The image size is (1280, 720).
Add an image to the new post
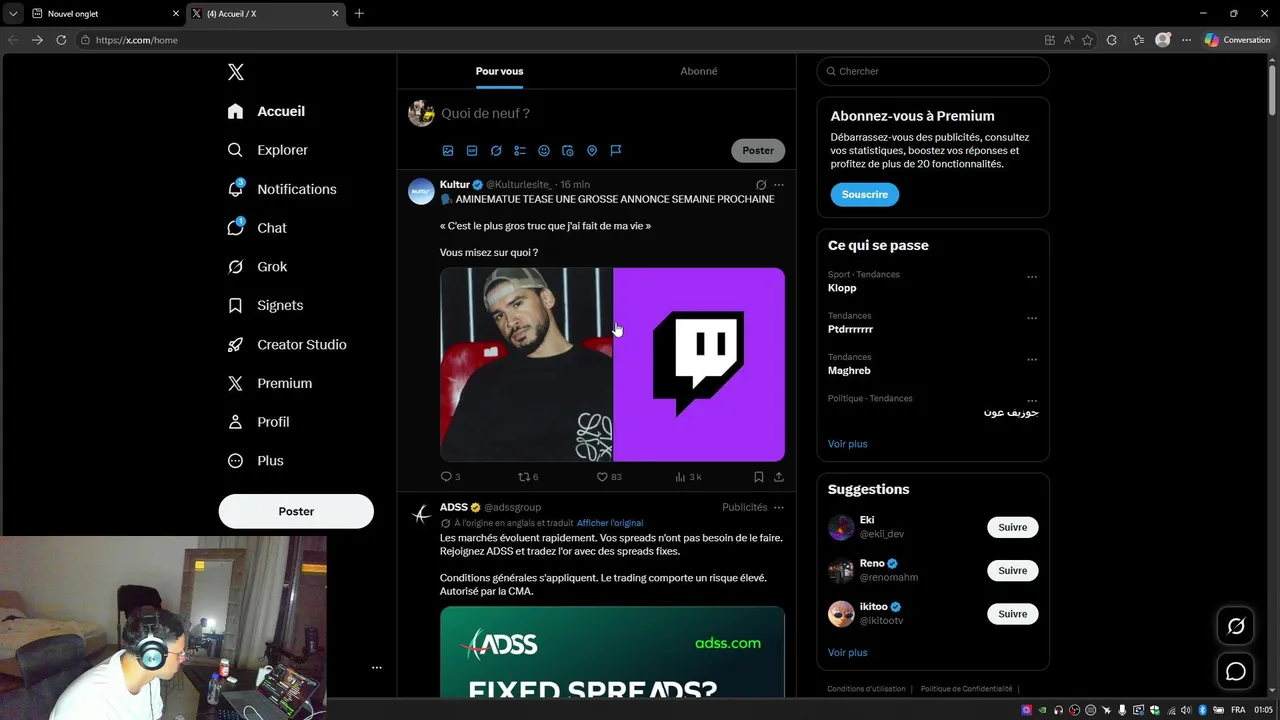click(x=448, y=151)
